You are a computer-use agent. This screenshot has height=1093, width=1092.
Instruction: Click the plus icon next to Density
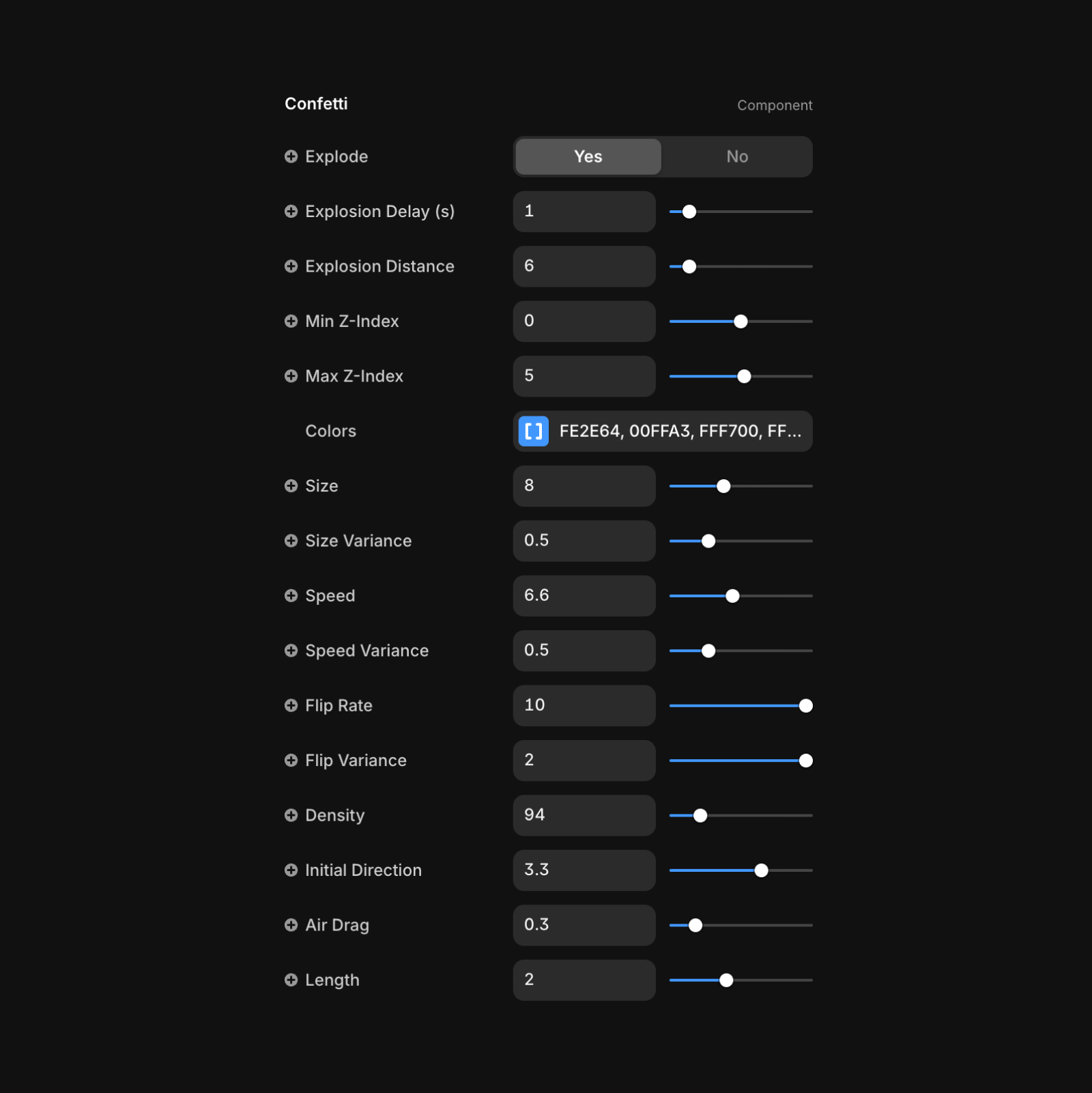(x=291, y=816)
